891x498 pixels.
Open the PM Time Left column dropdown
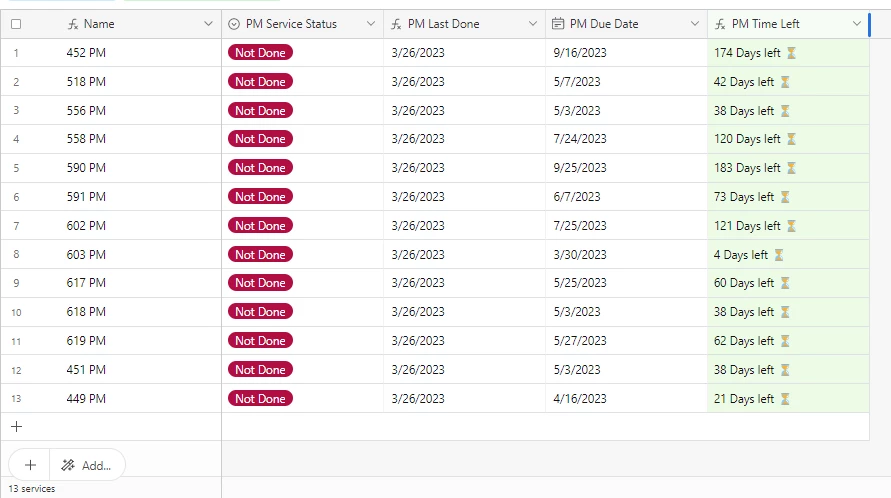[x=856, y=24]
